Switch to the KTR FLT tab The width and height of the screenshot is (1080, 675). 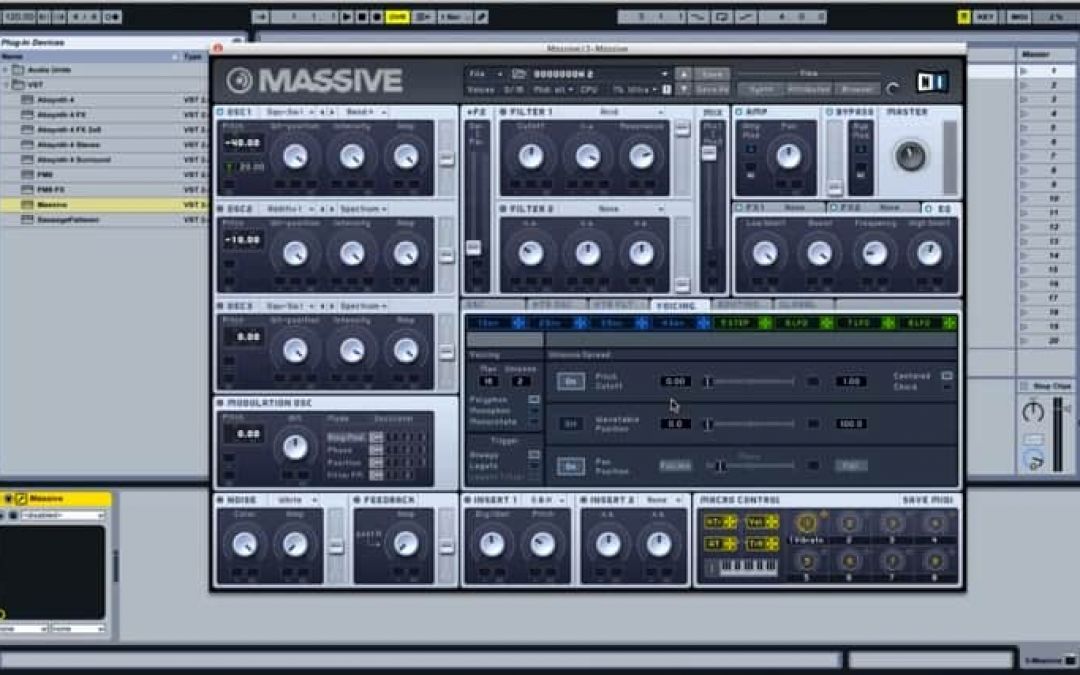pyautogui.click(x=618, y=305)
